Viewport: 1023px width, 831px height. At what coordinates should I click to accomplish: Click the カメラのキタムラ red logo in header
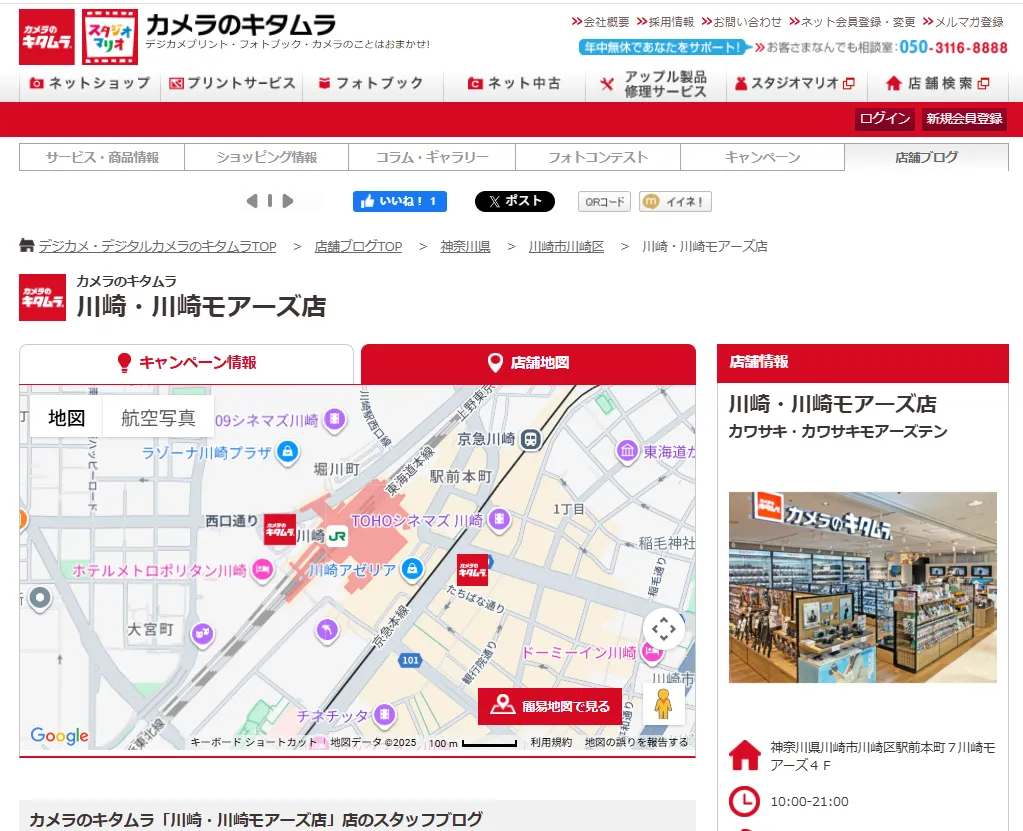tap(46, 37)
